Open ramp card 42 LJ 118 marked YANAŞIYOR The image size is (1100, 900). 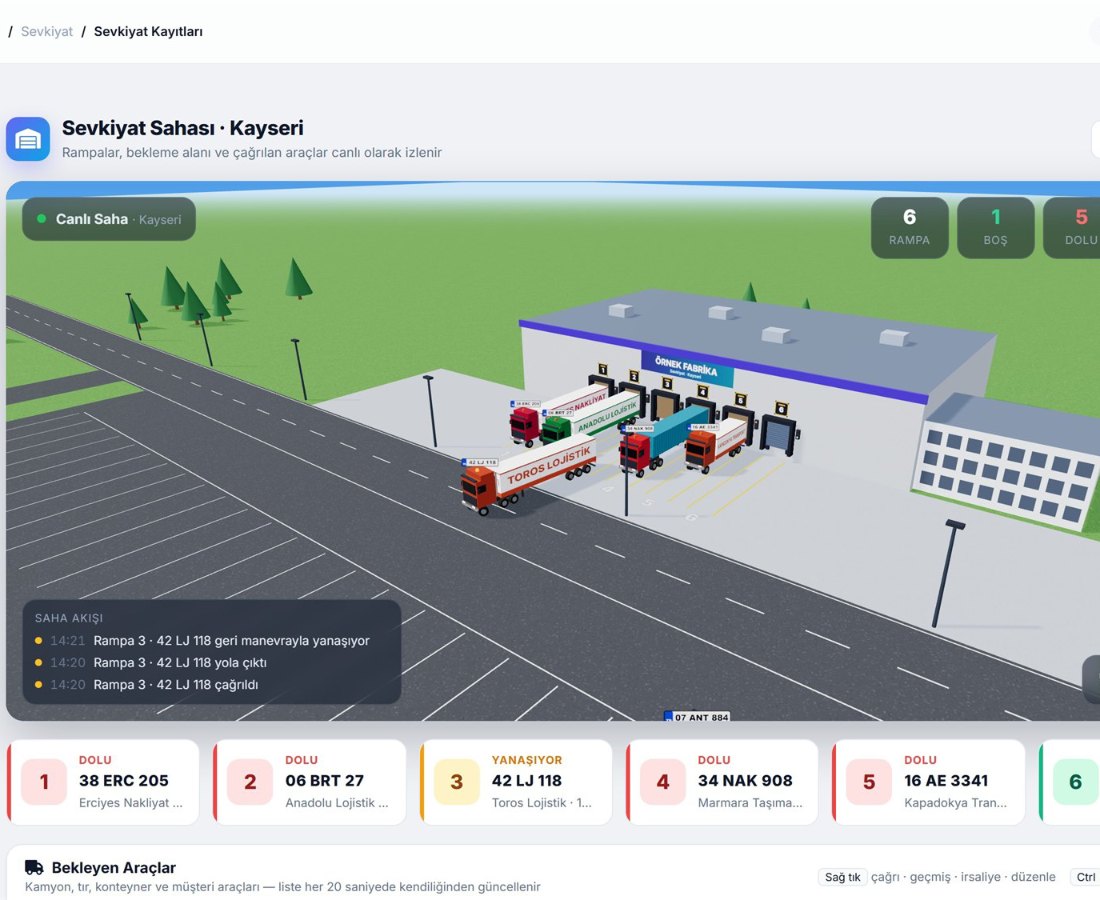click(x=516, y=781)
